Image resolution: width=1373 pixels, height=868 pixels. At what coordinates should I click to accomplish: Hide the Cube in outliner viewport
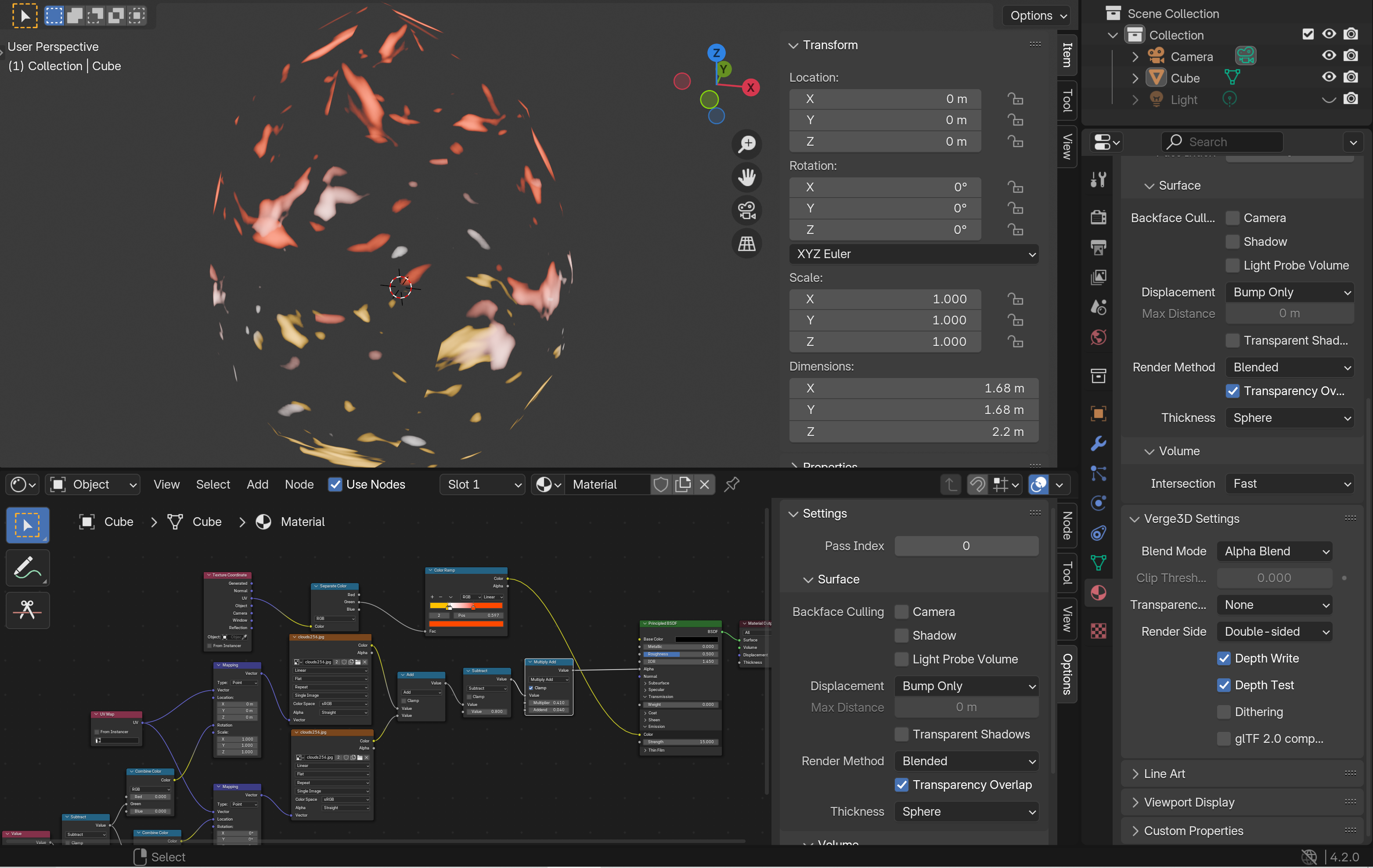point(1329,78)
